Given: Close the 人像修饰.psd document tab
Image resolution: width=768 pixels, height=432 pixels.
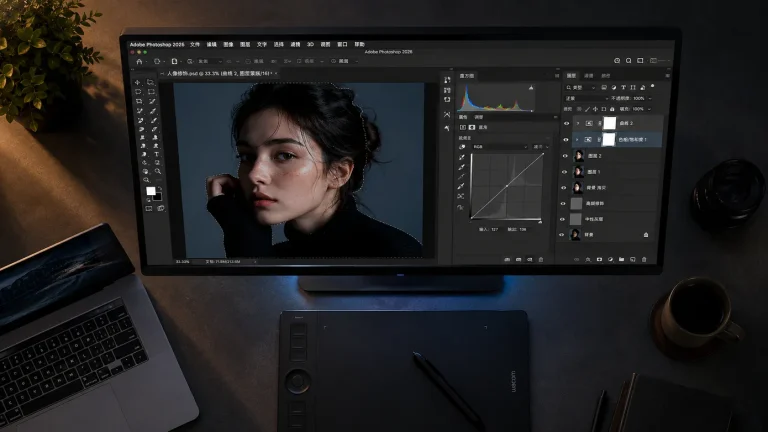Looking at the screenshot, I should coord(276,73).
